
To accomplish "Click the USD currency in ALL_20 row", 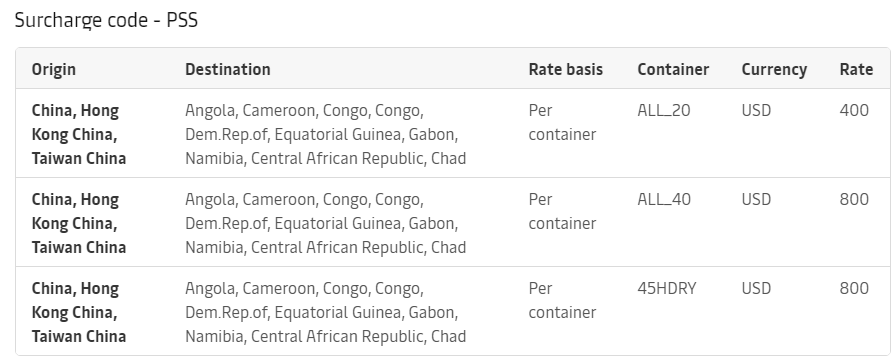I will [756, 110].
